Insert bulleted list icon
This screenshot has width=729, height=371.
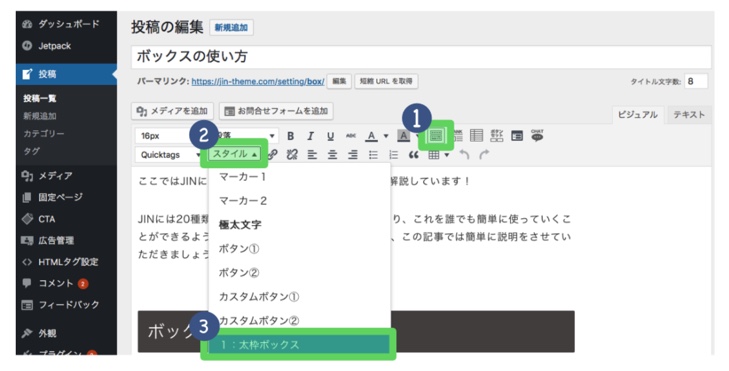(x=373, y=155)
